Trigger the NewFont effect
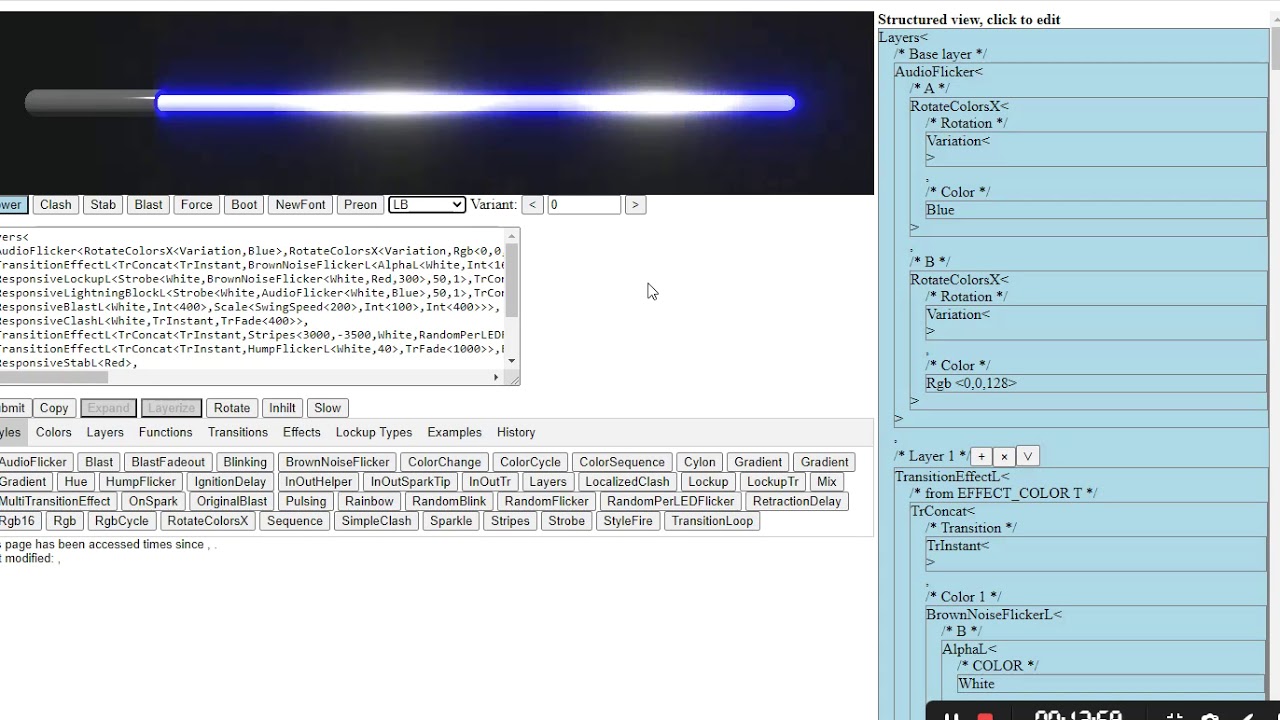Image resolution: width=1280 pixels, height=720 pixels. click(300, 205)
